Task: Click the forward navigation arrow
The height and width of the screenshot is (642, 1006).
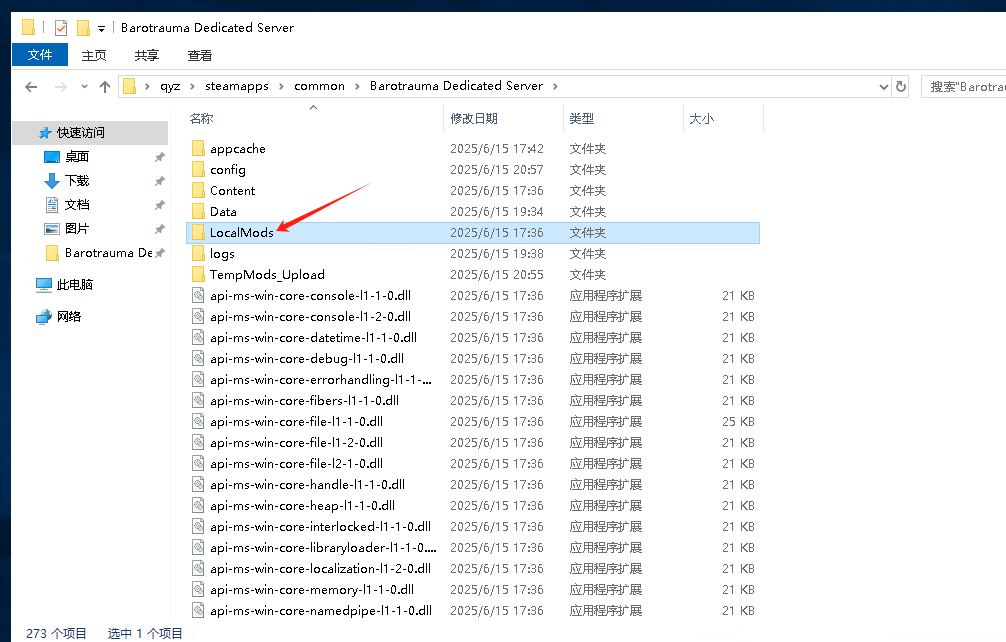Action: (60, 87)
